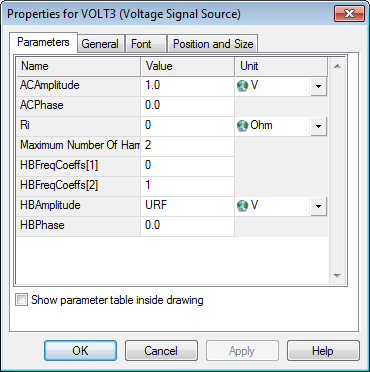Open the Position and Size tab

[212, 44]
